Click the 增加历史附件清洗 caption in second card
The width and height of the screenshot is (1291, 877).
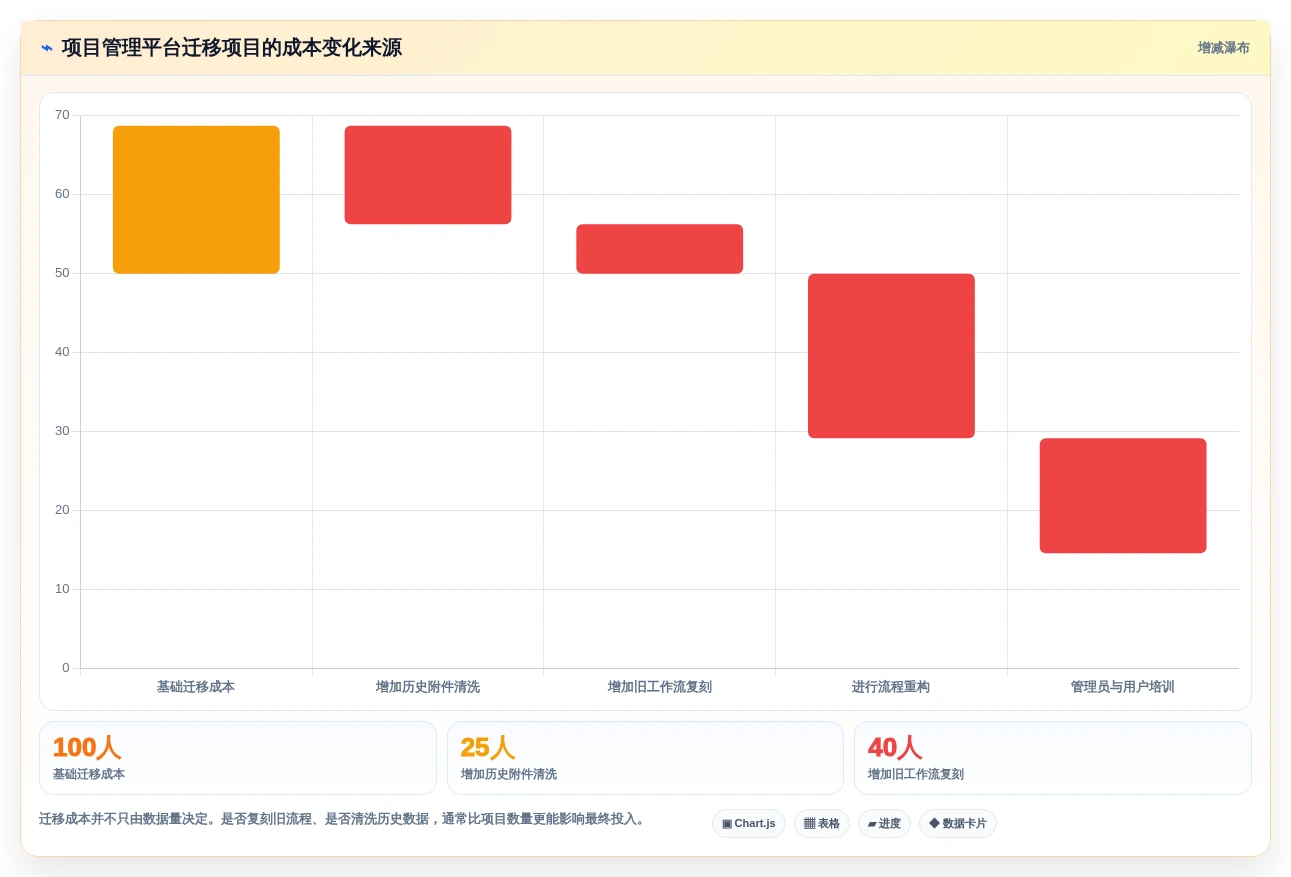coord(509,774)
